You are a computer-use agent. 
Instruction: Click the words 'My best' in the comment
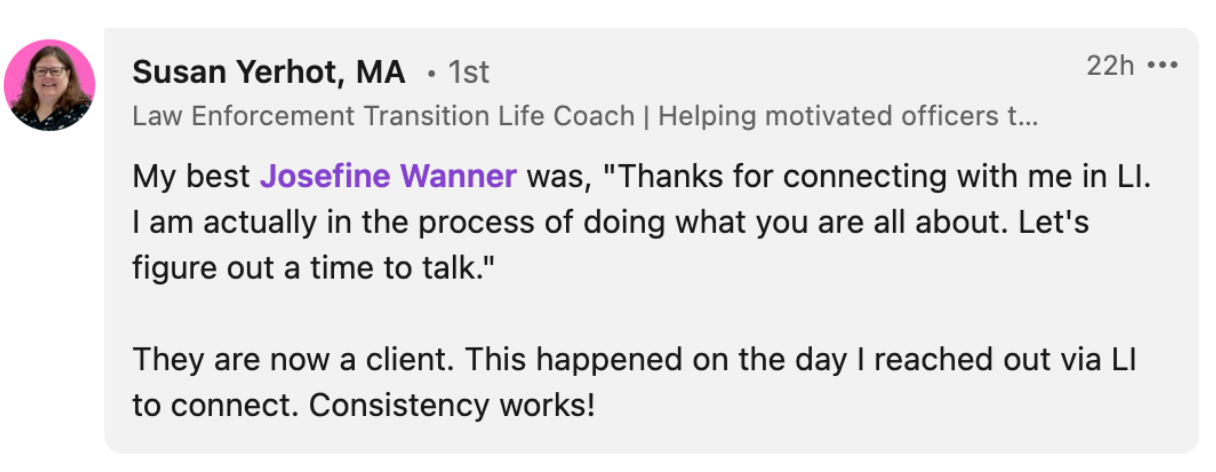191,177
